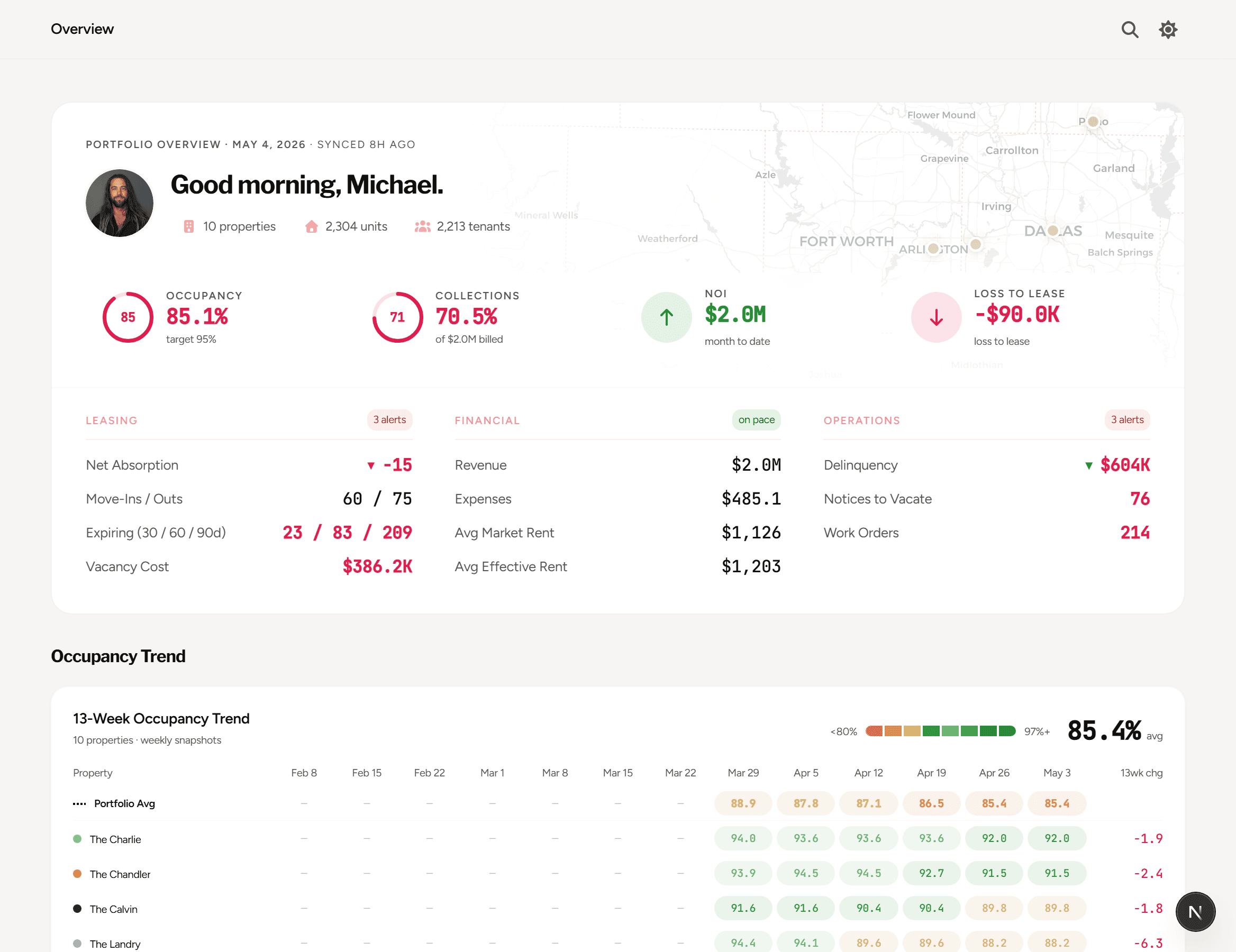Click the Property column header
The width and height of the screenshot is (1236, 952).
pos(93,773)
